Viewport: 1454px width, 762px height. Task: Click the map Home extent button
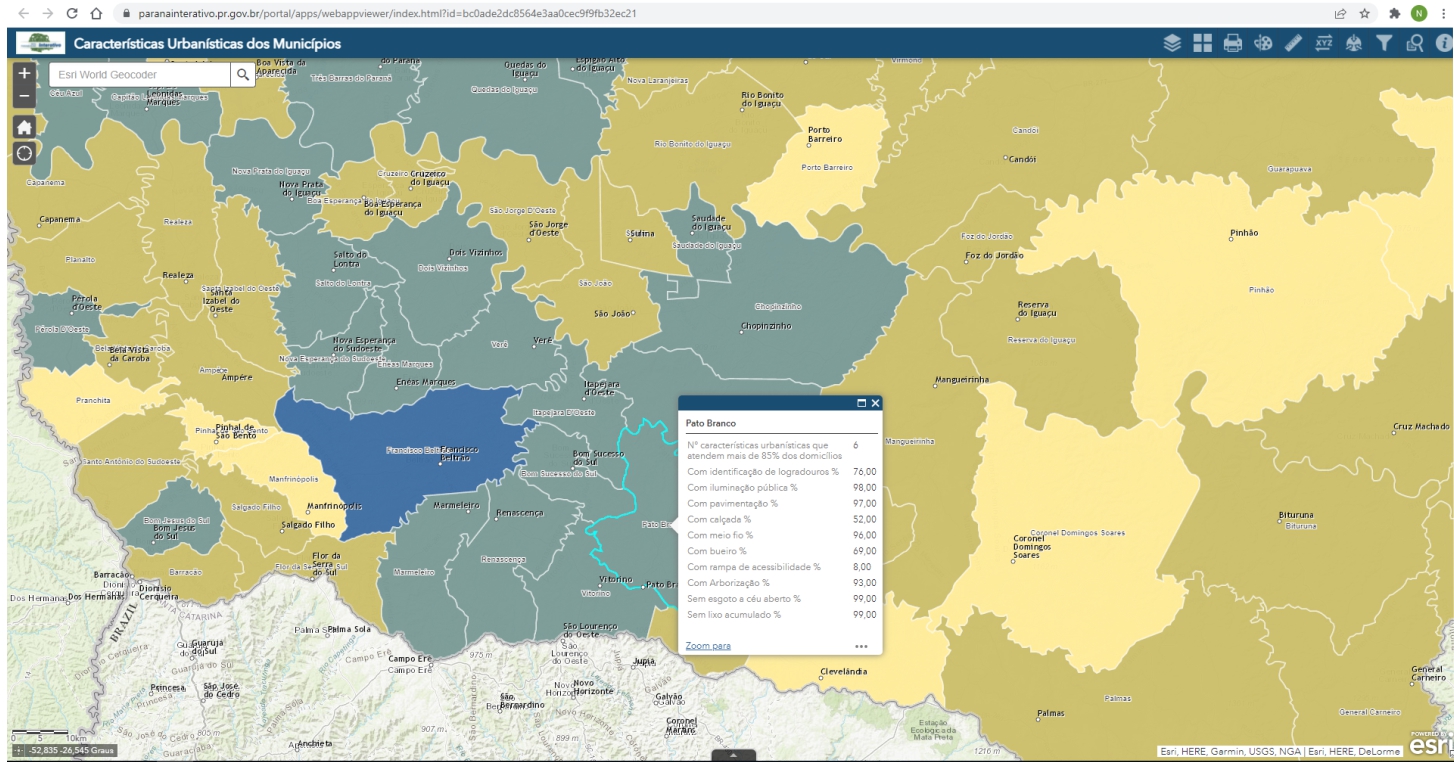click(x=25, y=126)
